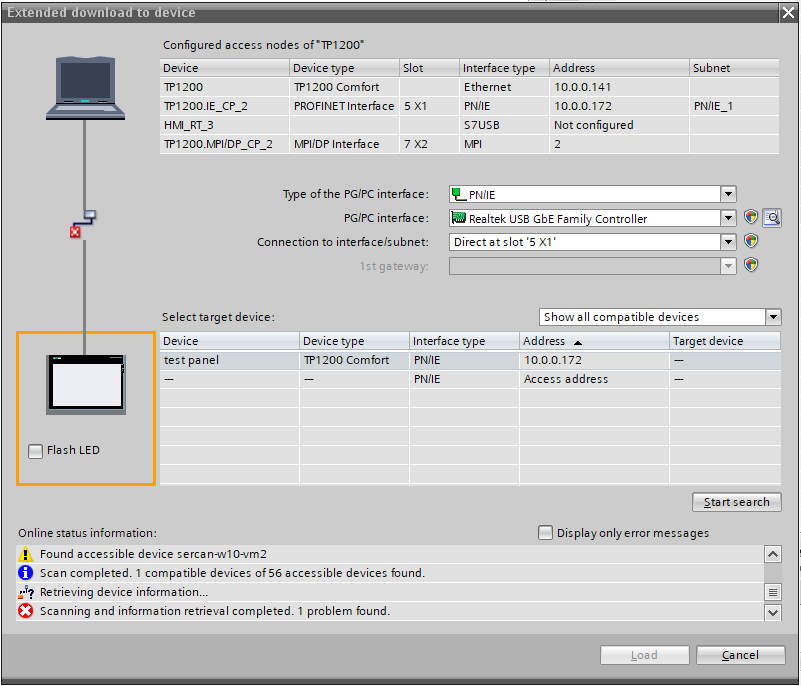Open PG/PC interface properties magnifier icon

771,218
